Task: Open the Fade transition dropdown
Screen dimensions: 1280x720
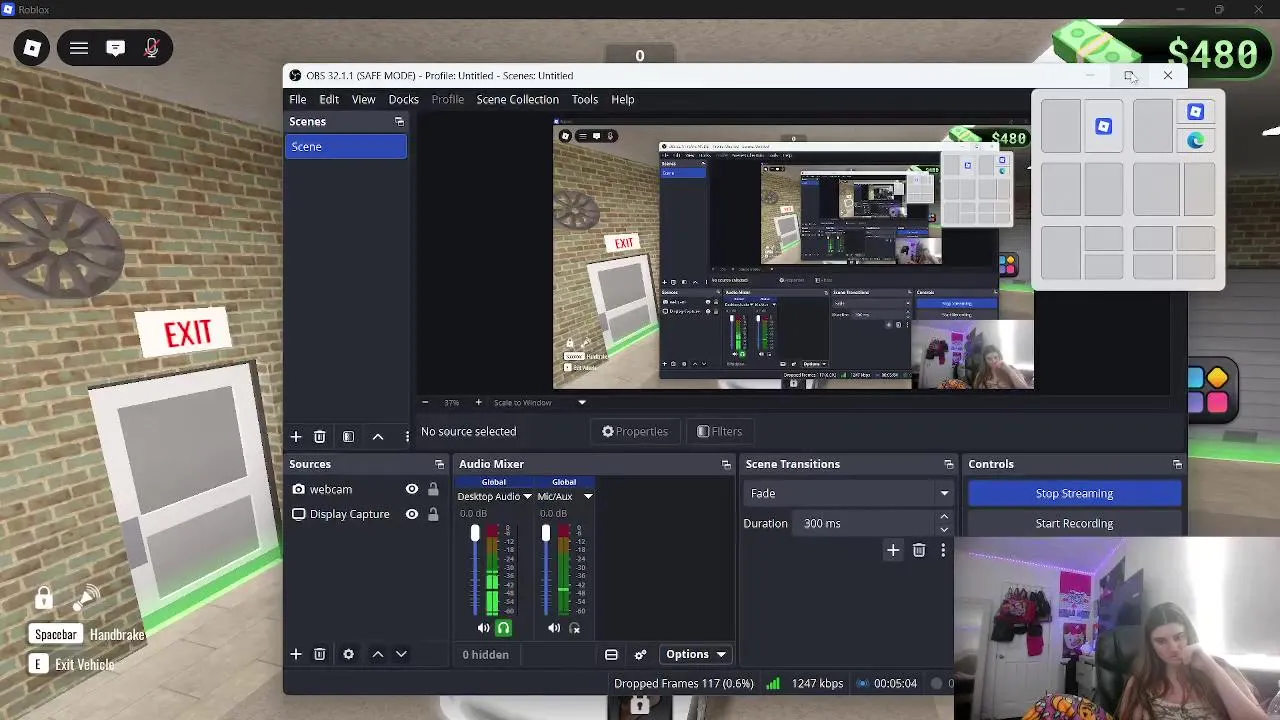Action: 944,493
